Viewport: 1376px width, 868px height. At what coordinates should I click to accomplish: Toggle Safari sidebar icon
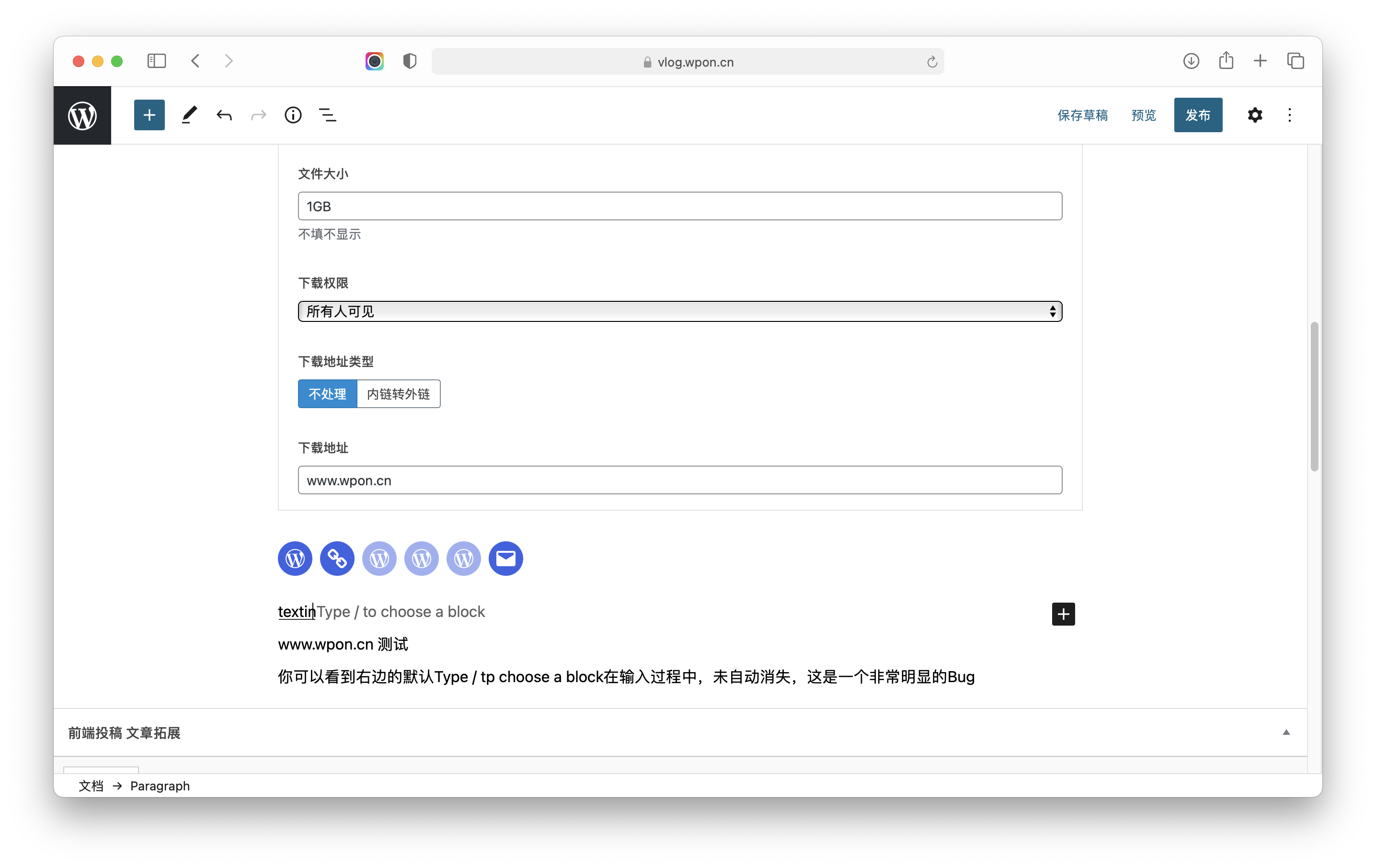pos(157,60)
